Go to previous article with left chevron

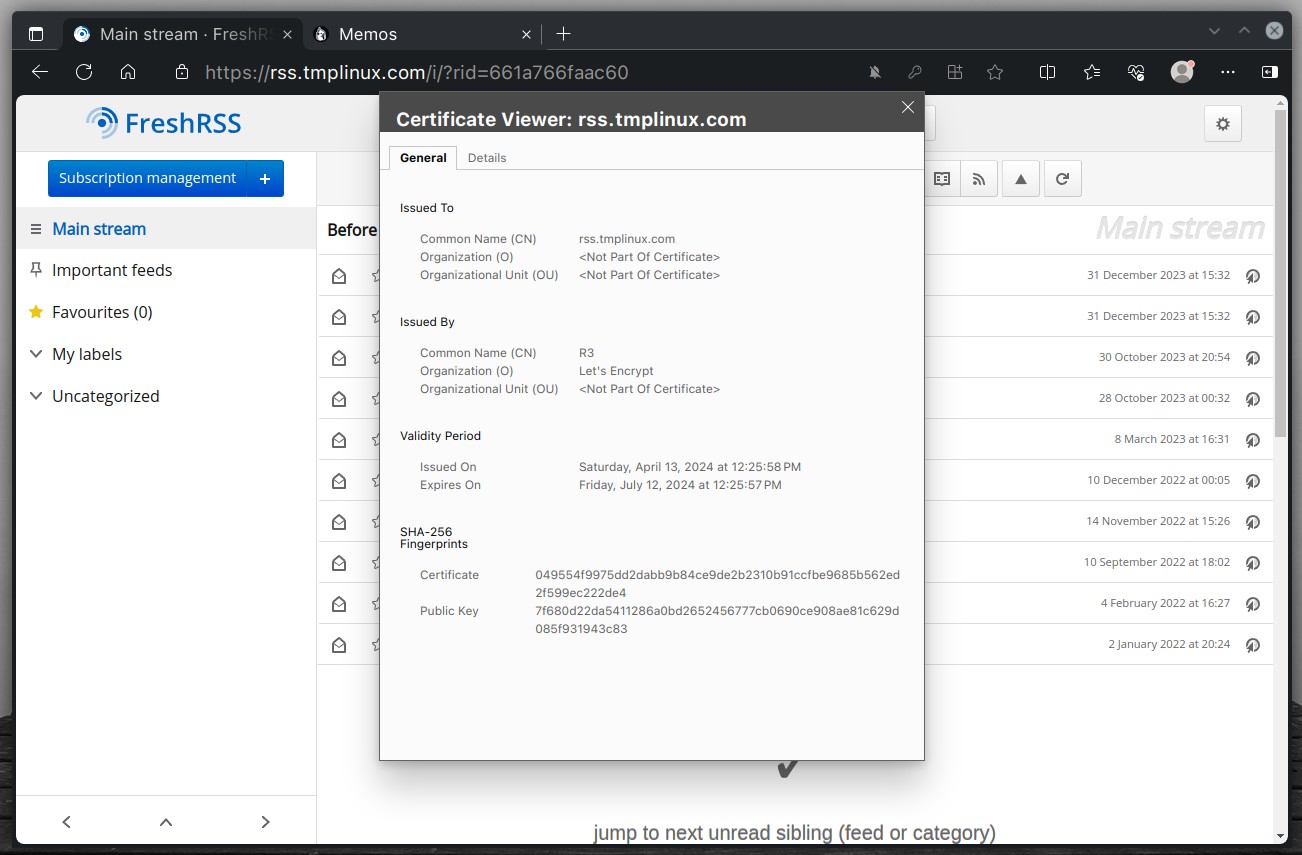click(67, 822)
